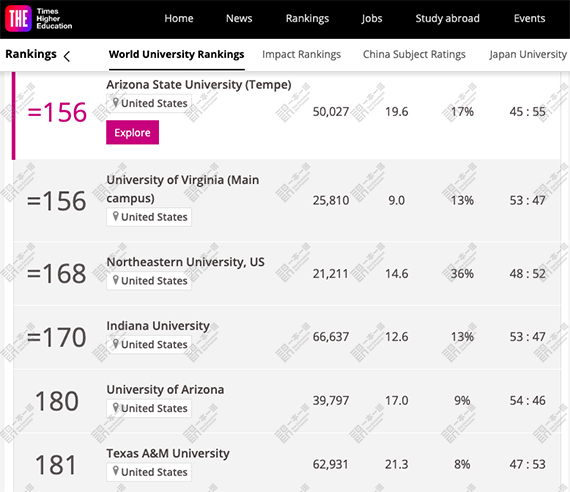Click the 19.6 students-per-staff value

click(397, 112)
